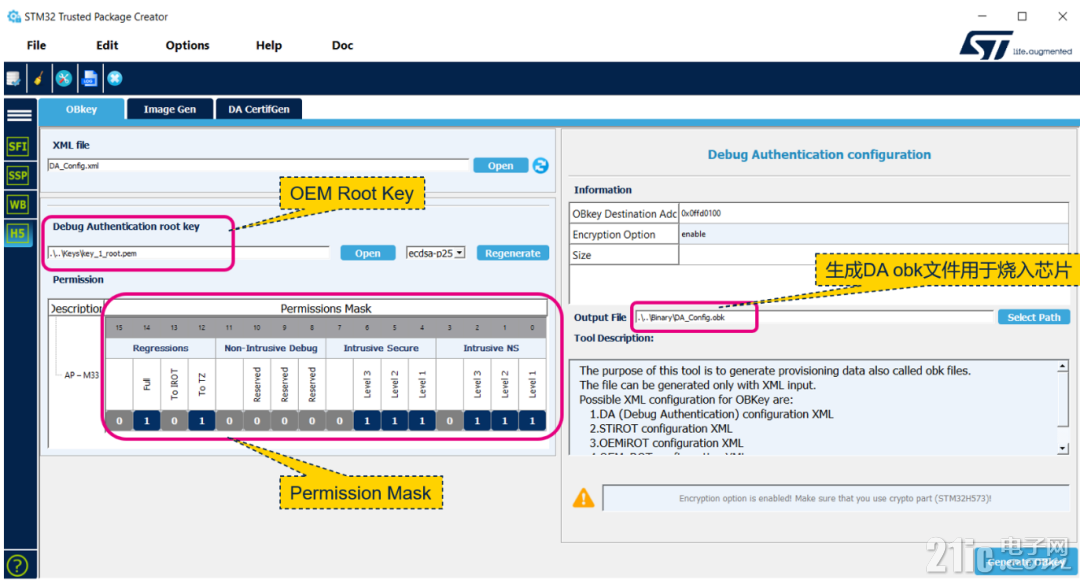Screen dimensions: 1080x580
Task: Select the H5 sidebar icon
Action: coord(18,233)
